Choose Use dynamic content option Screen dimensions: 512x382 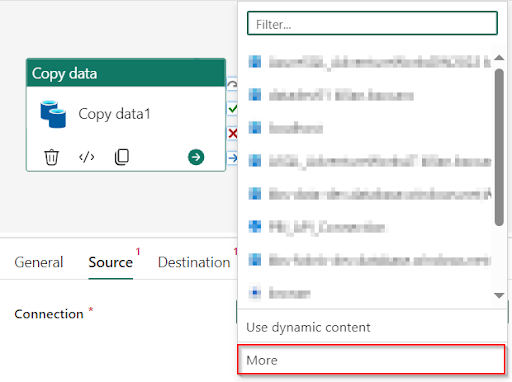point(372,327)
